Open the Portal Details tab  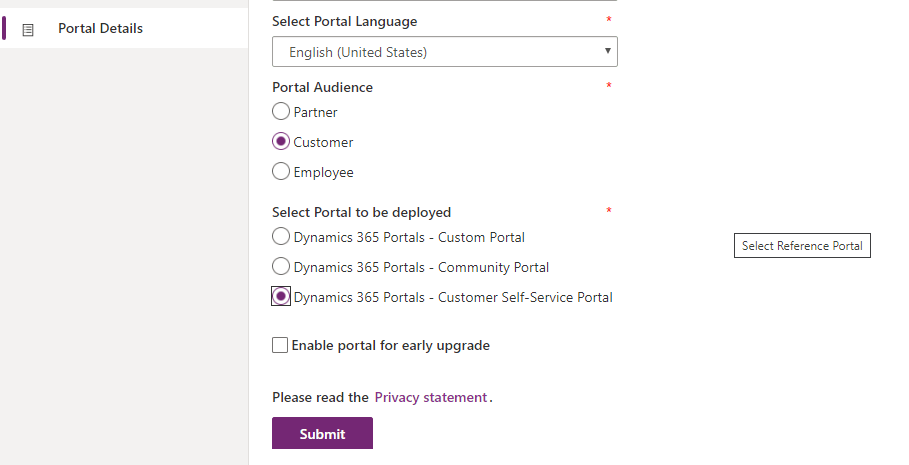(100, 28)
